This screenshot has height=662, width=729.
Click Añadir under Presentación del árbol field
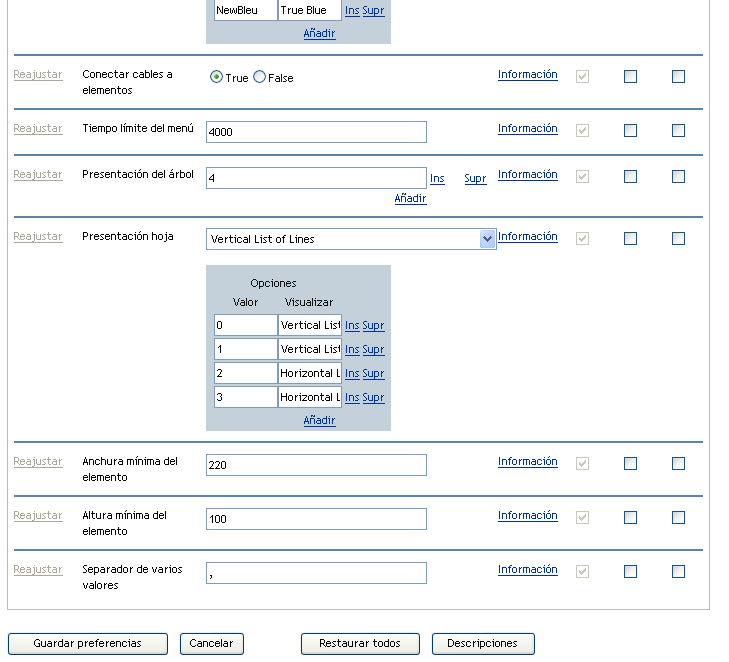(410, 199)
